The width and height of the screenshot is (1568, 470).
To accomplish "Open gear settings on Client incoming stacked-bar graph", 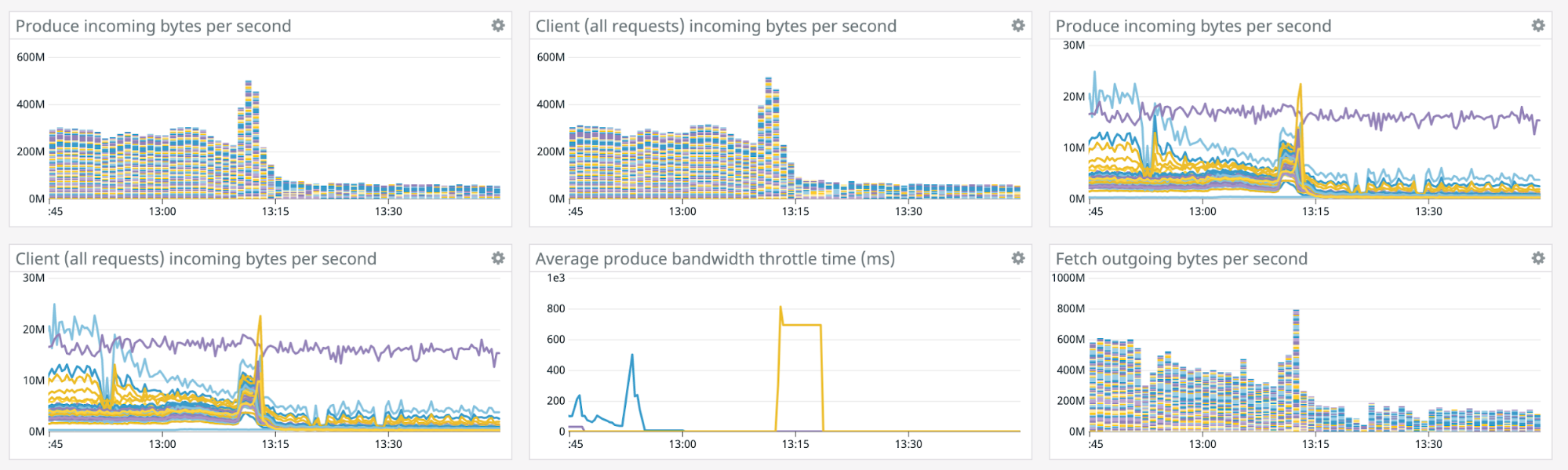I will [x=1018, y=26].
